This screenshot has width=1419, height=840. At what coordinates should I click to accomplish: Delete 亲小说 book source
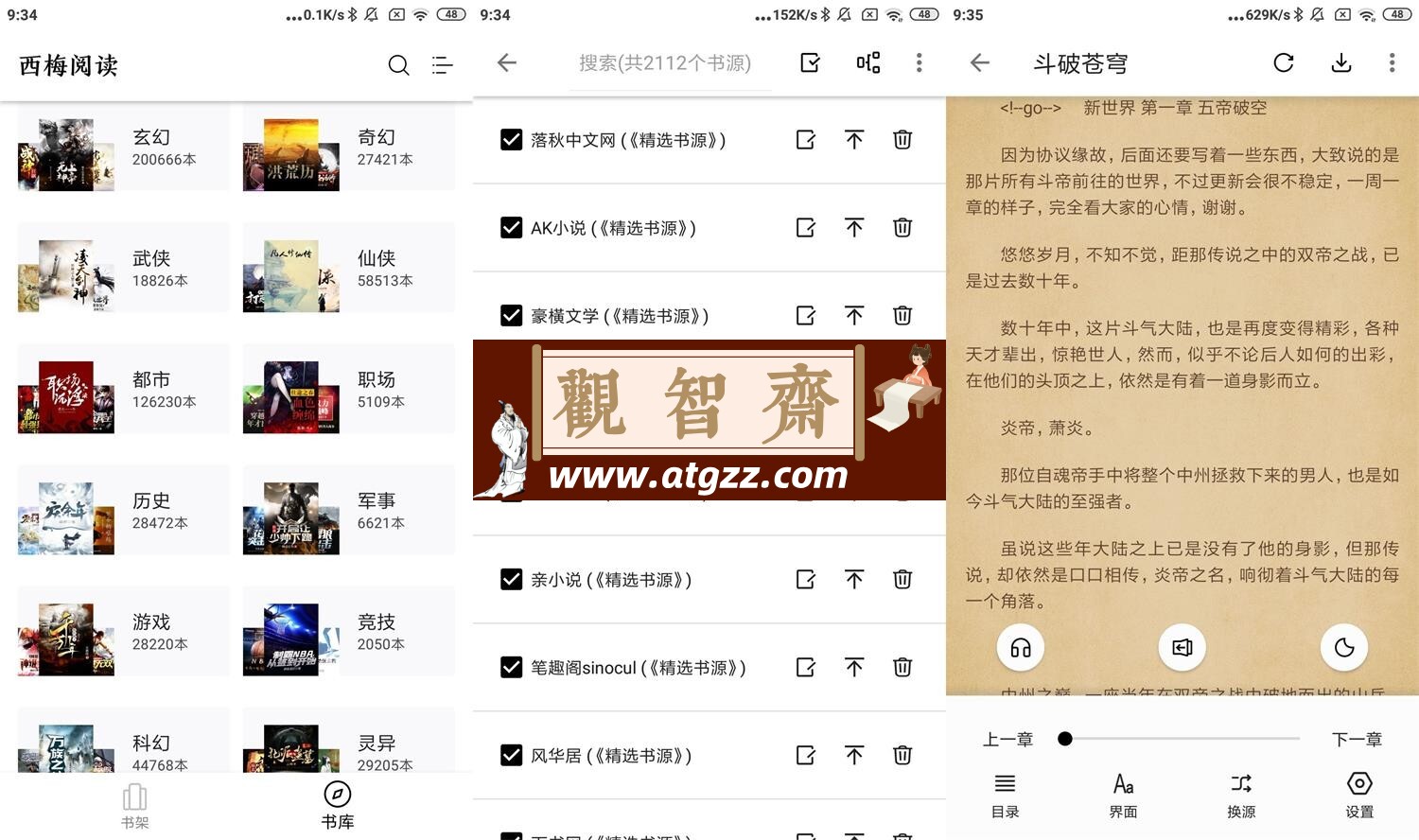click(902, 580)
